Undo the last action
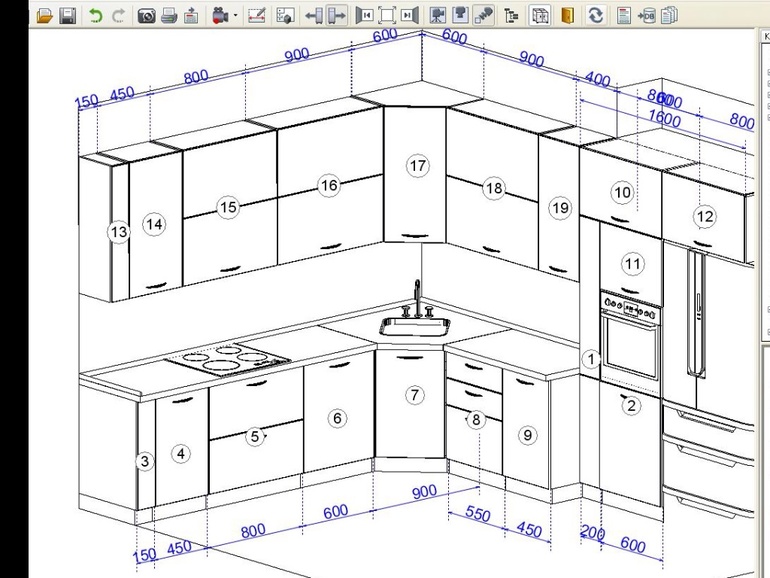Image resolution: width=770 pixels, height=578 pixels. coord(96,15)
